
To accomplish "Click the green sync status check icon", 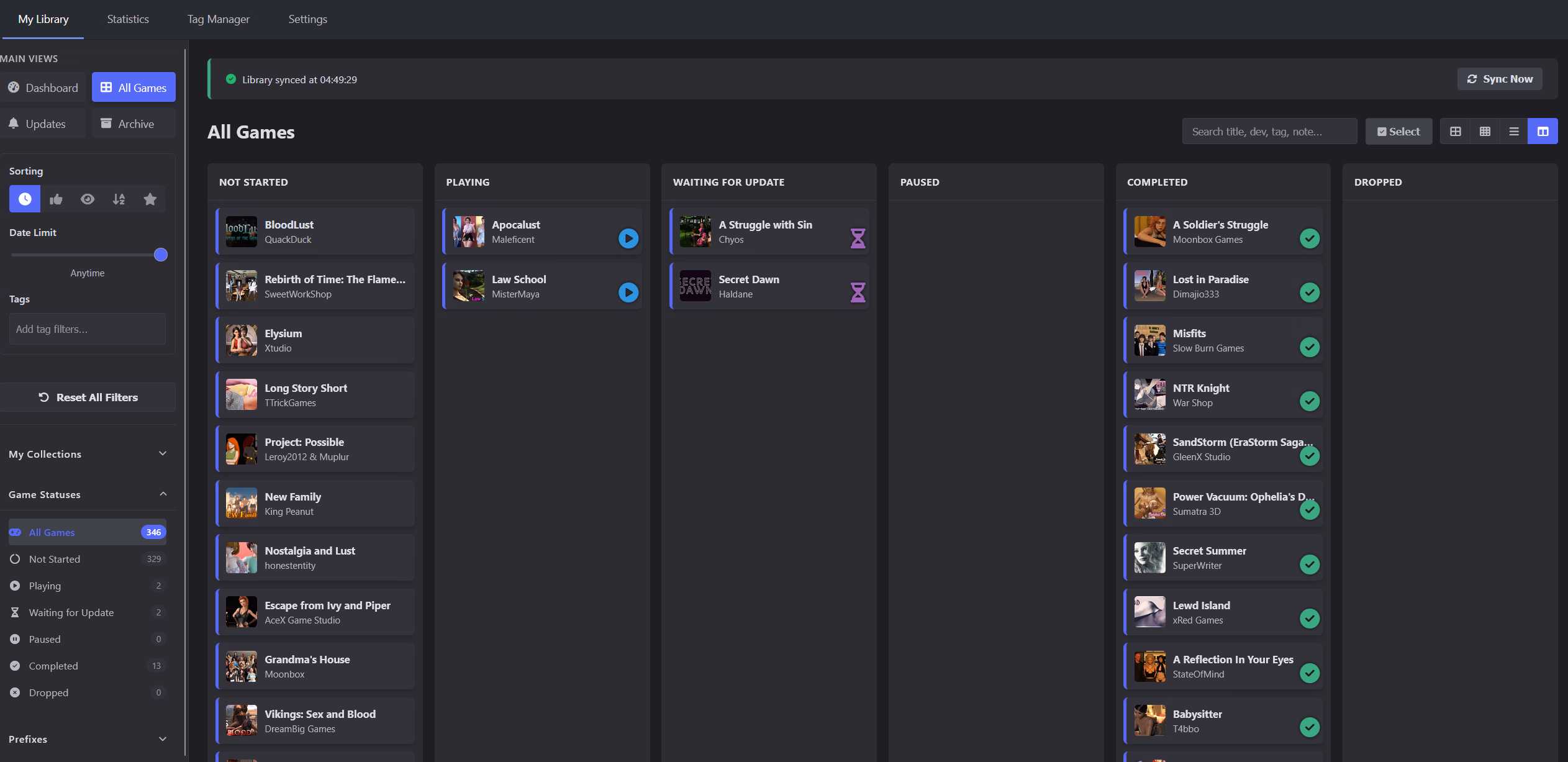I will click(231, 79).
